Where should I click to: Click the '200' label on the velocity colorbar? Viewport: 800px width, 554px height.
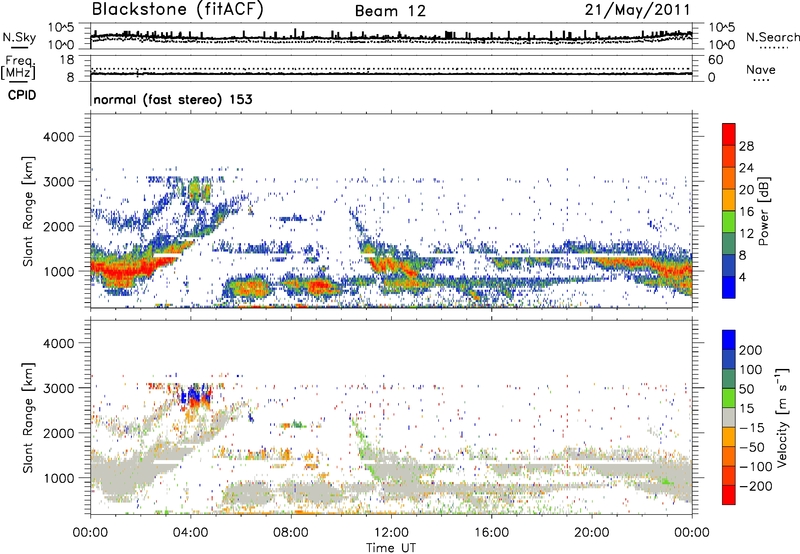click(x=751, y=350)
